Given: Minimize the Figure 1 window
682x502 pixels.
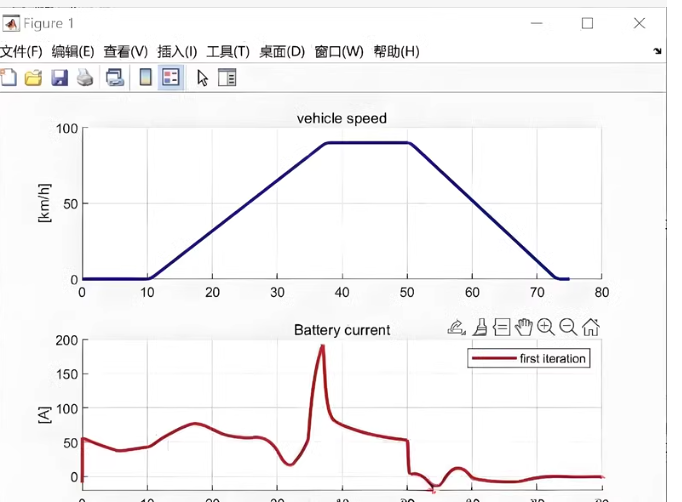Looking at the screenshot, I should coord(537,23).
